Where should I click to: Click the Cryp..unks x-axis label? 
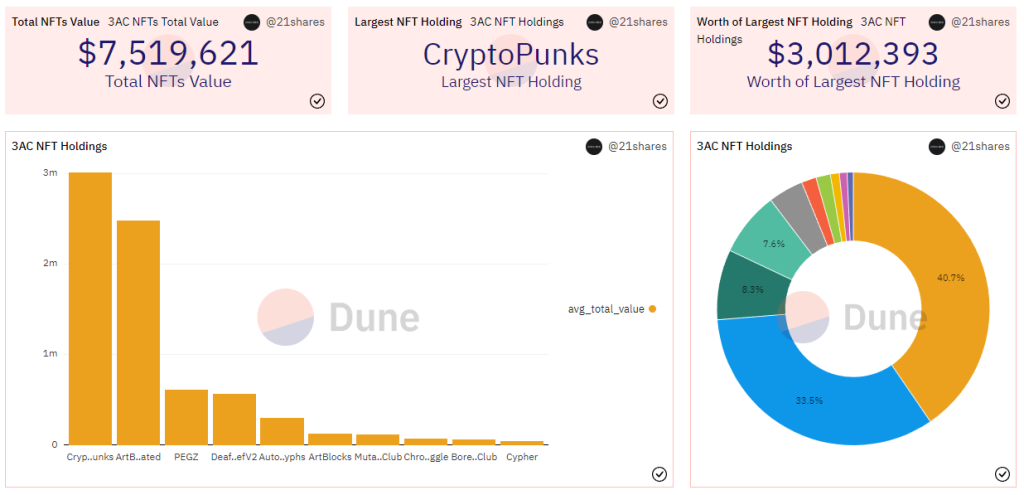[x=90, y=457]
